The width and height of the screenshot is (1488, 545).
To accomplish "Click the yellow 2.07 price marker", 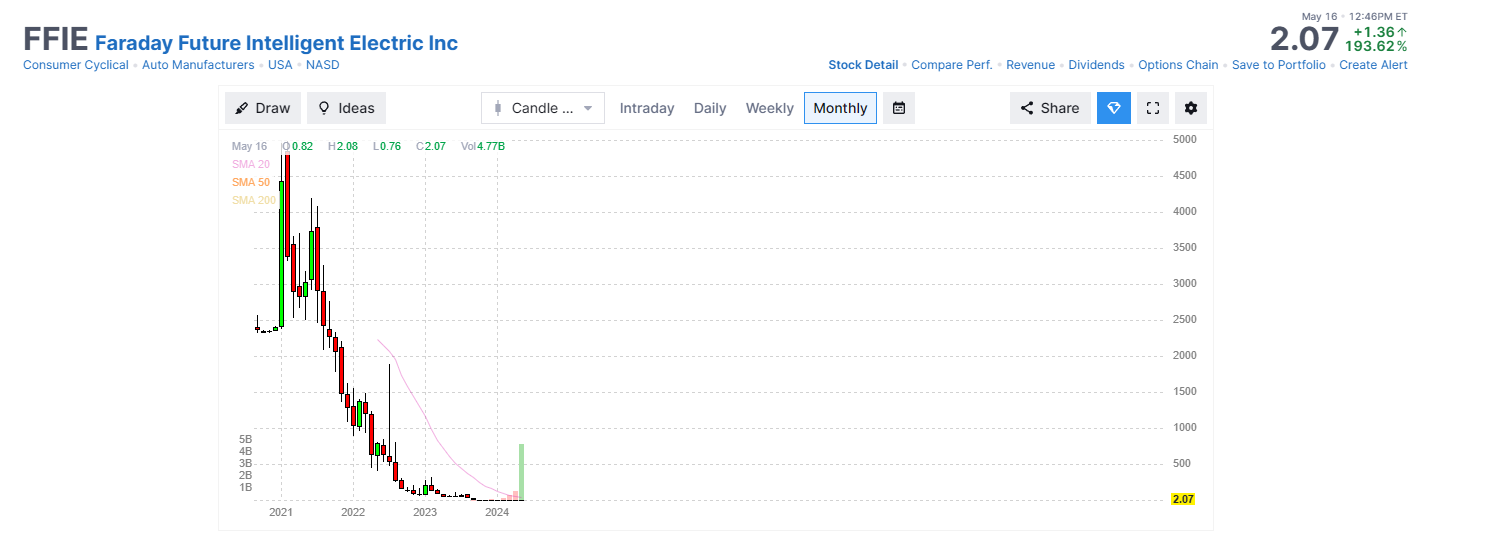I will (x=1183, y=499).
